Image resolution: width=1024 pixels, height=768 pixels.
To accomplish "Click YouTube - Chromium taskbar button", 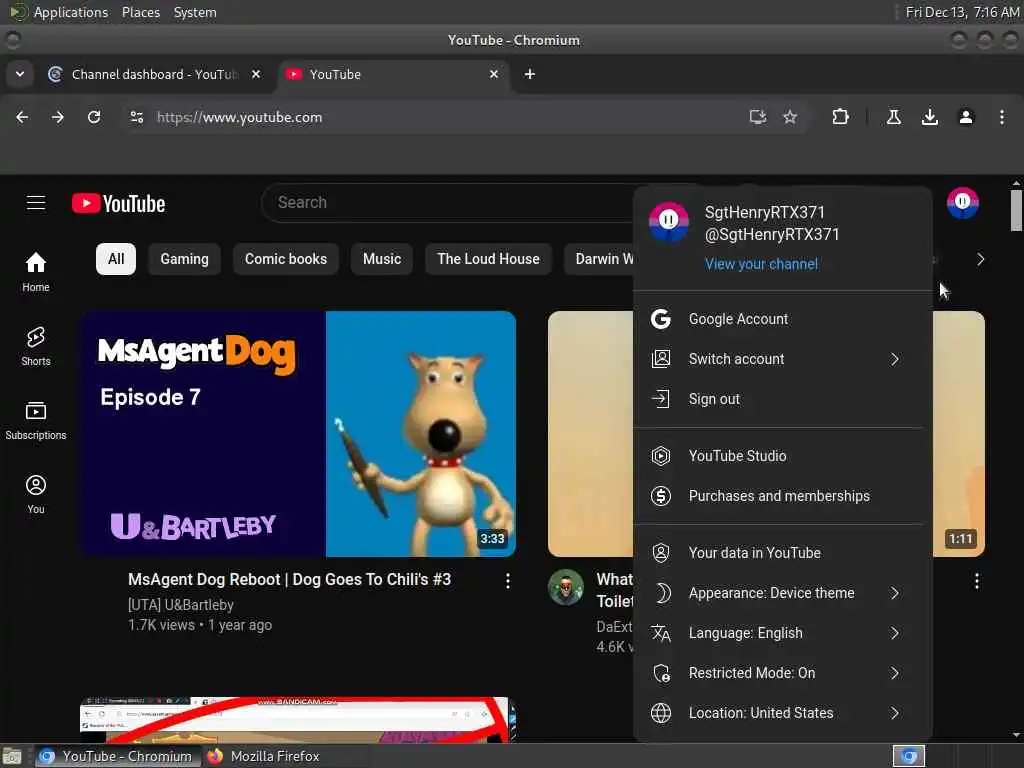I will [116, 756].
